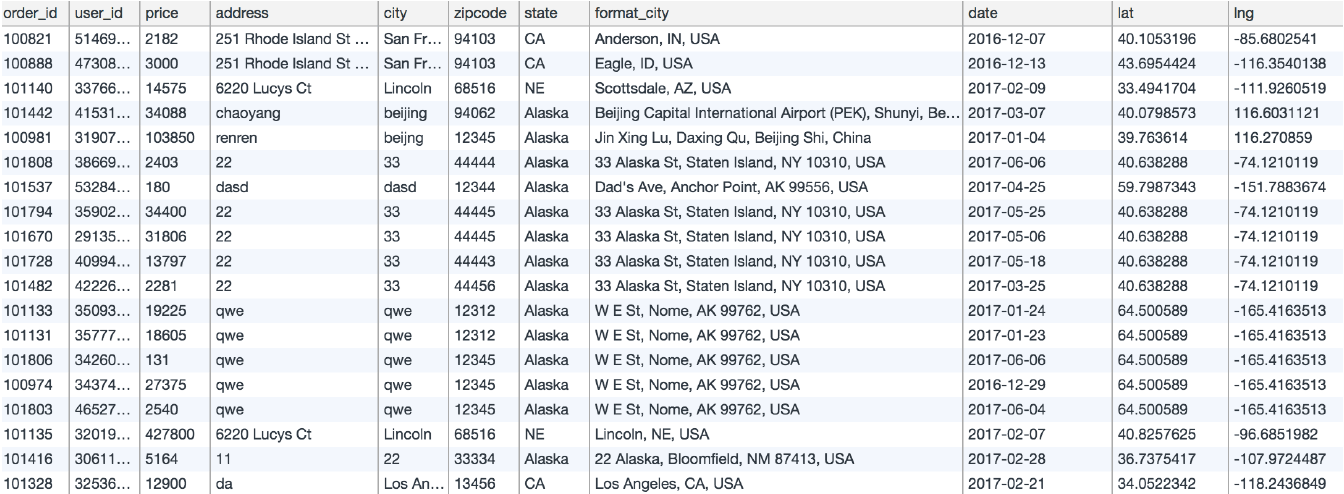Sort by the order_id column header

tap(35, 14)
